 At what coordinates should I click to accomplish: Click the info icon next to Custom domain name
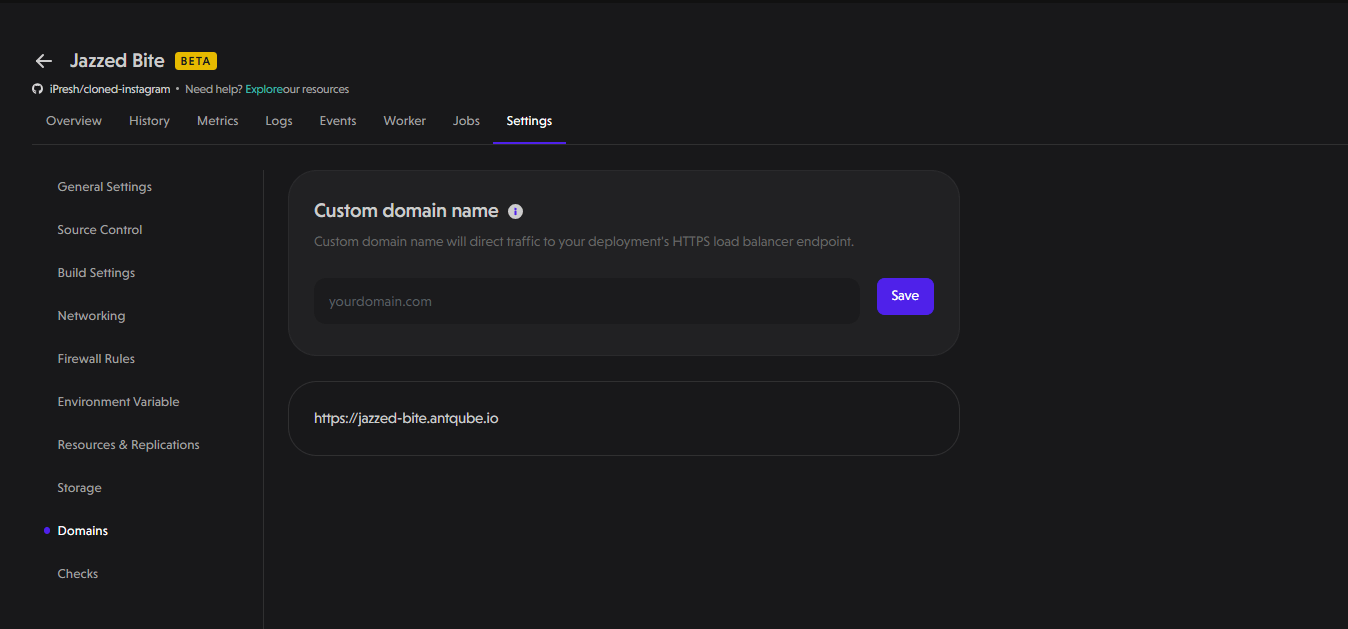[515, 211]
